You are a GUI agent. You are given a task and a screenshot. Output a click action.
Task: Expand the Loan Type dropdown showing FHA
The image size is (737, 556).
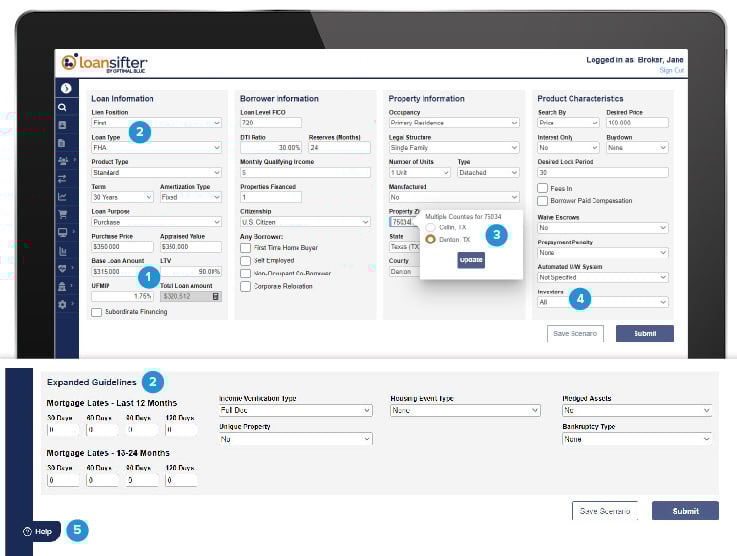click(155, 147)
